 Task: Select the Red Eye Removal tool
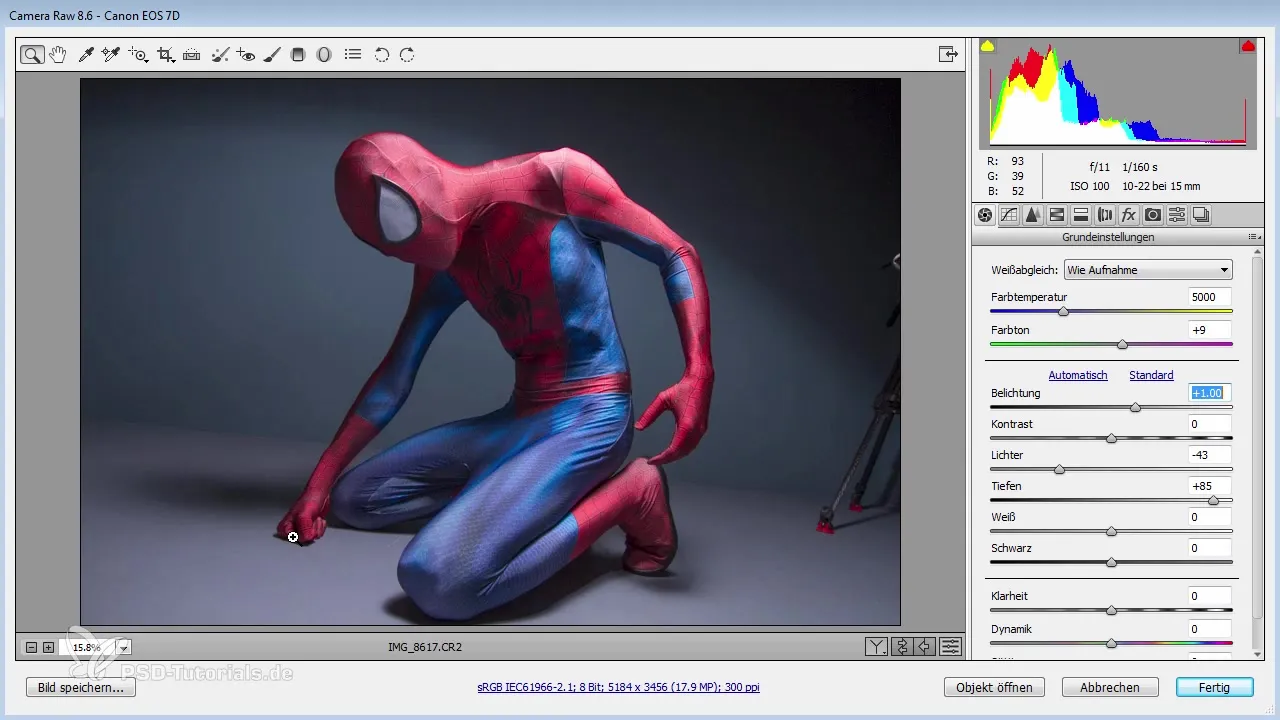click(246, 55)
